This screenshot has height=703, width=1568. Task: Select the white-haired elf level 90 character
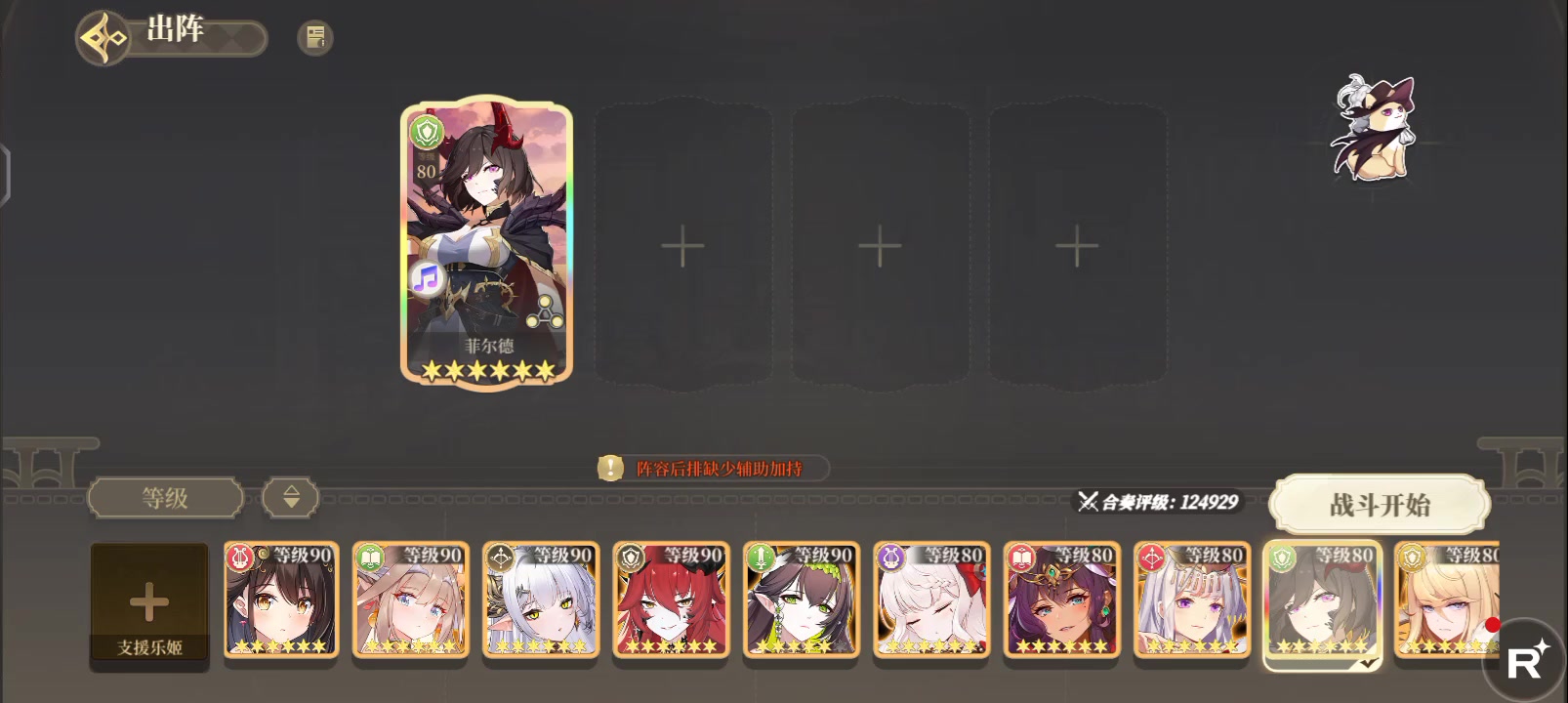(x=541, y=600)
